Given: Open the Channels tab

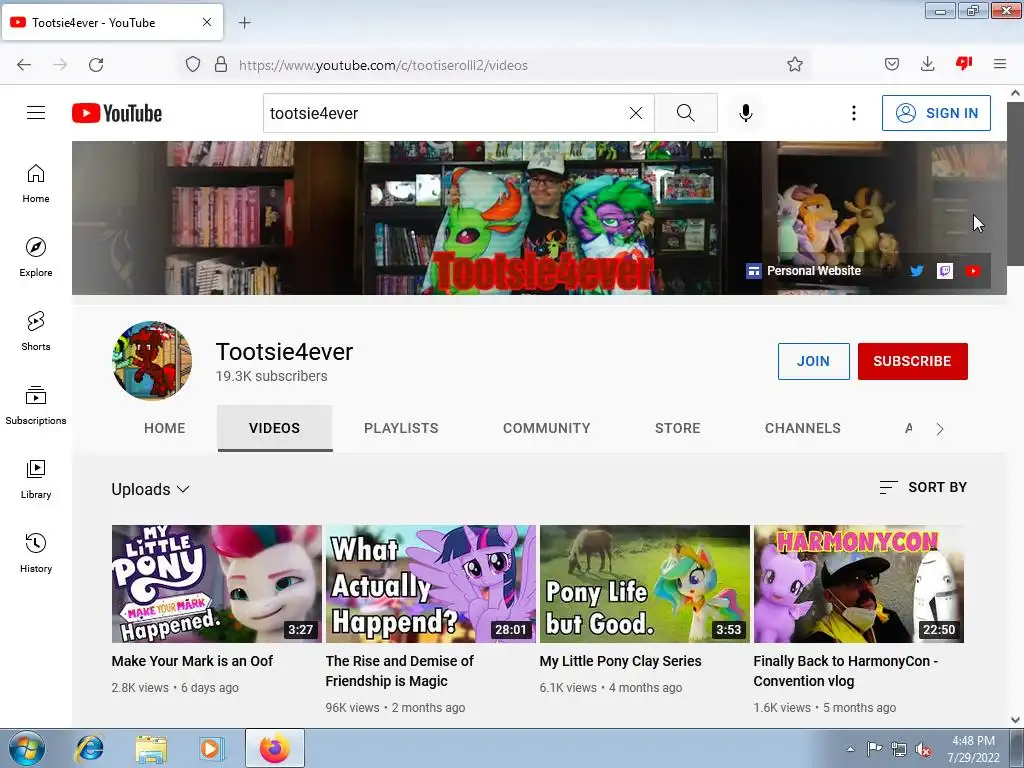Looking at the screenshot, I should 803,428.
